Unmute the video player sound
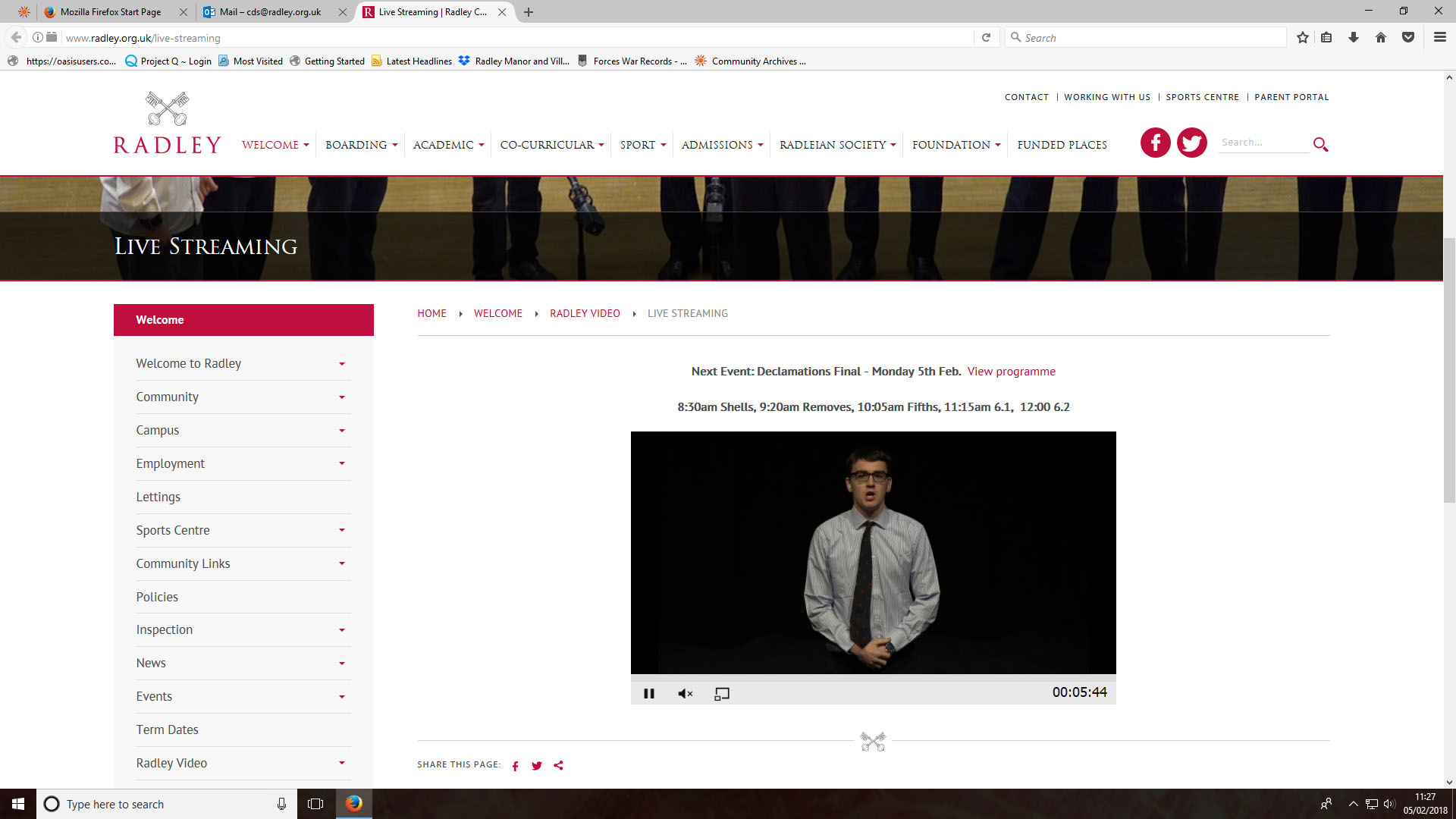The height and width of the screenshot is (819, 1456). click(x=685, y=693)
